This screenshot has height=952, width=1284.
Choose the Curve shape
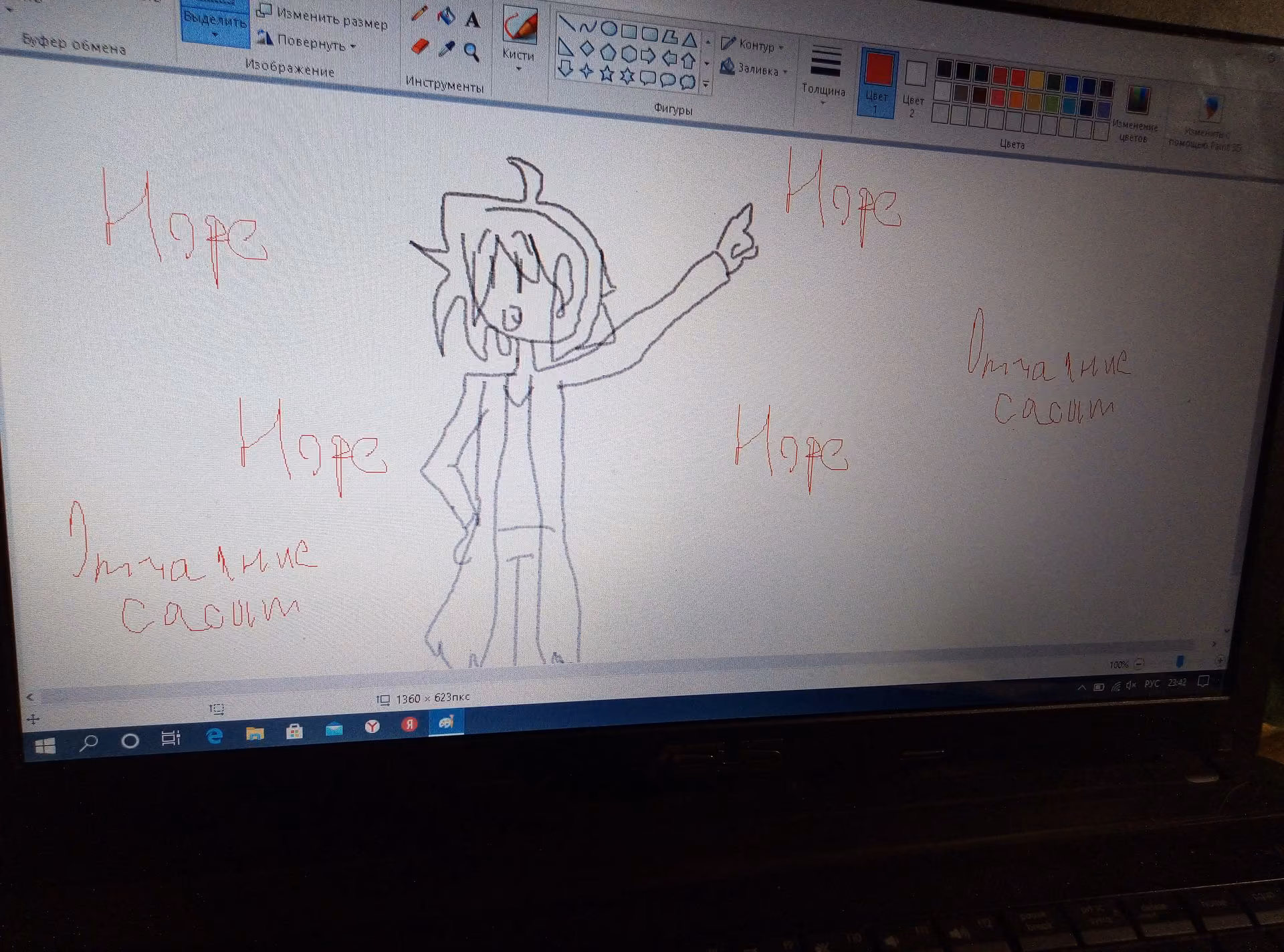tap(588, 26)
